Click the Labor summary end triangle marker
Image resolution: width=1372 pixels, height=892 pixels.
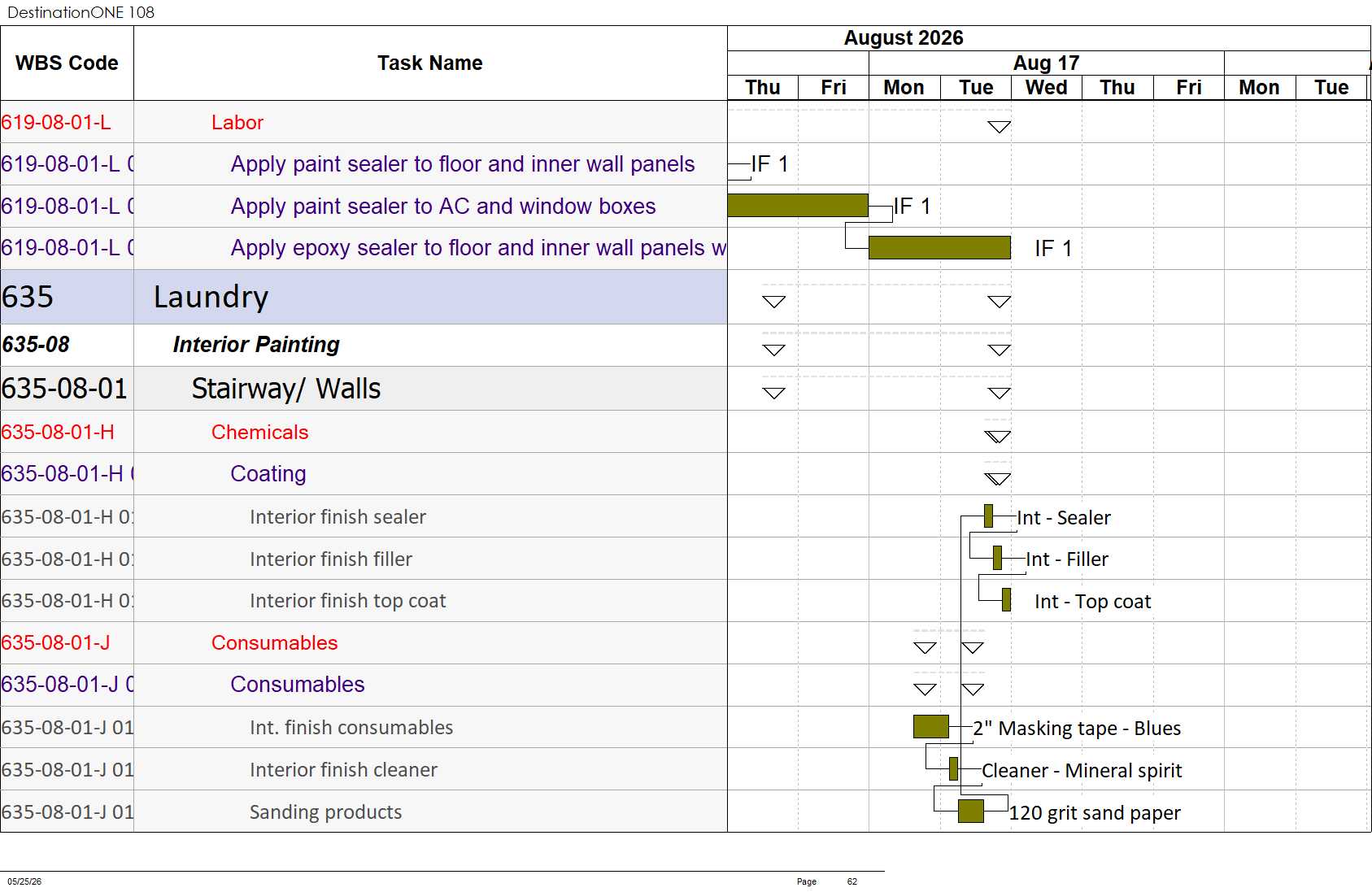999,127
